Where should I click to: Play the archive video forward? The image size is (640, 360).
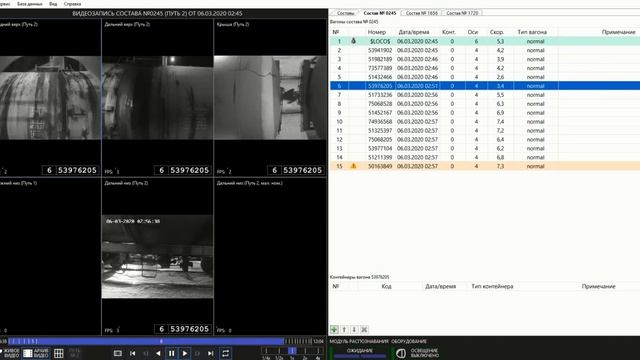click(x=185, y=353)
